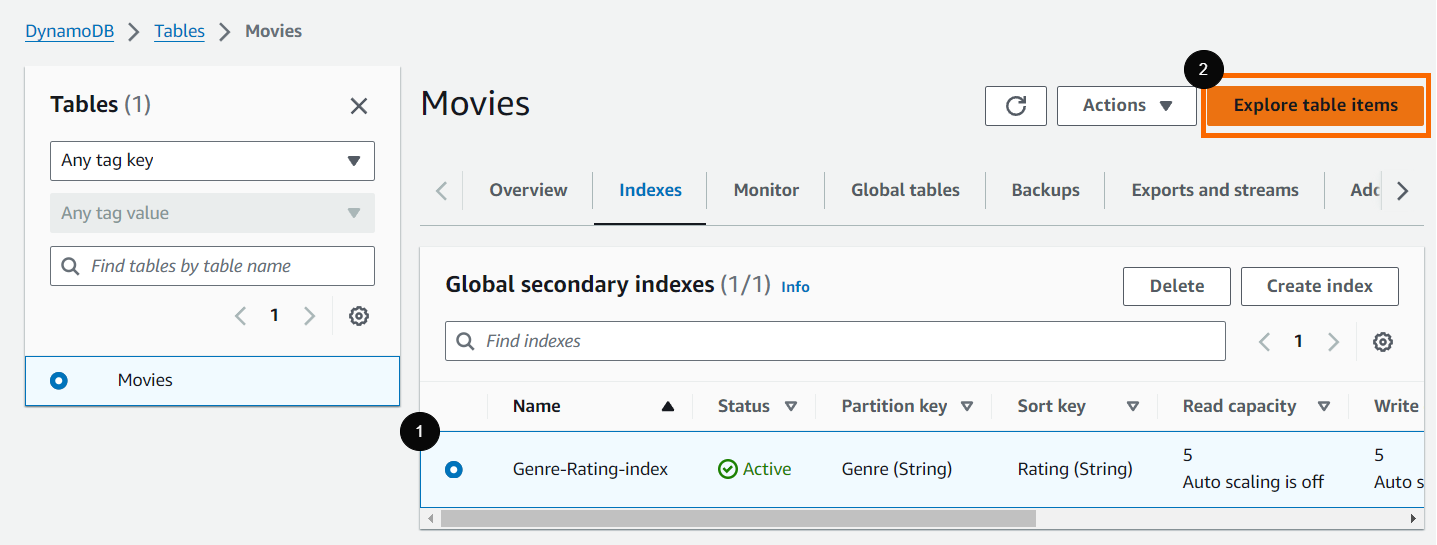Go to previous page in Tables panel
1437x545 pixels.
240,316
